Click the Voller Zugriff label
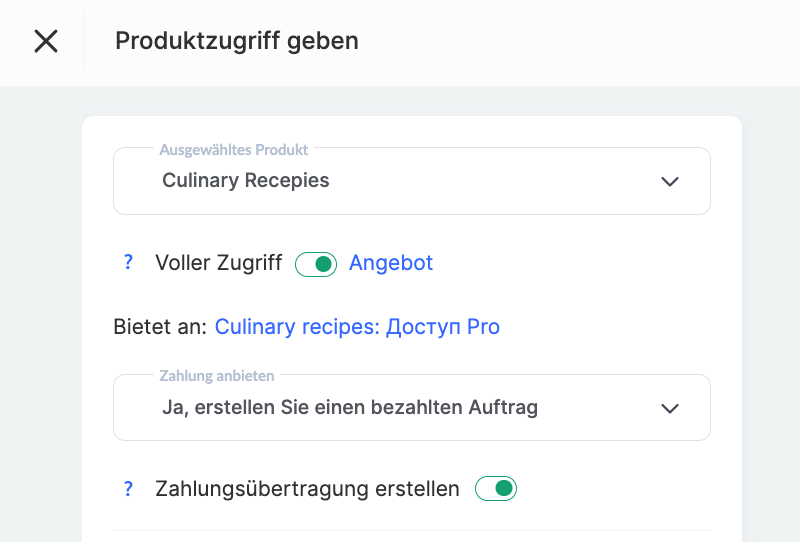The width and height of the screenshot is (800, 542). tap(219, 263)
